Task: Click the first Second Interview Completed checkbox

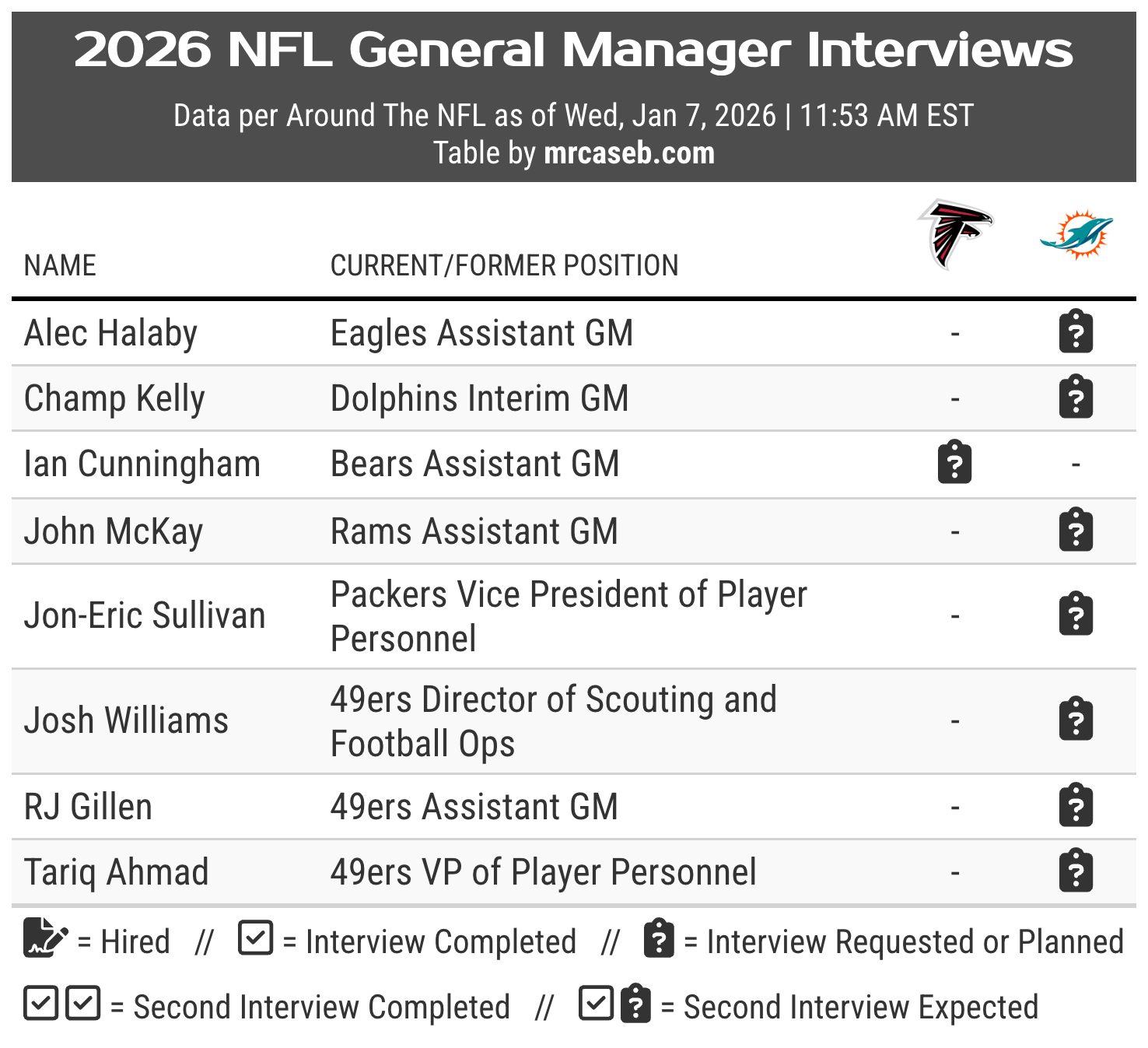Action: pyautogui.click(x=40, y=1004)
